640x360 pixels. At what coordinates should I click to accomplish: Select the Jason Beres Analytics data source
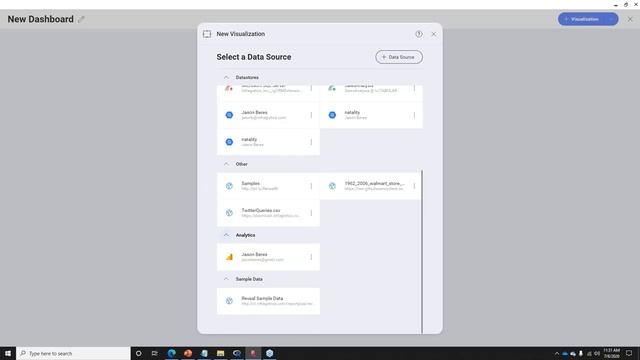[x=268, y=257]
